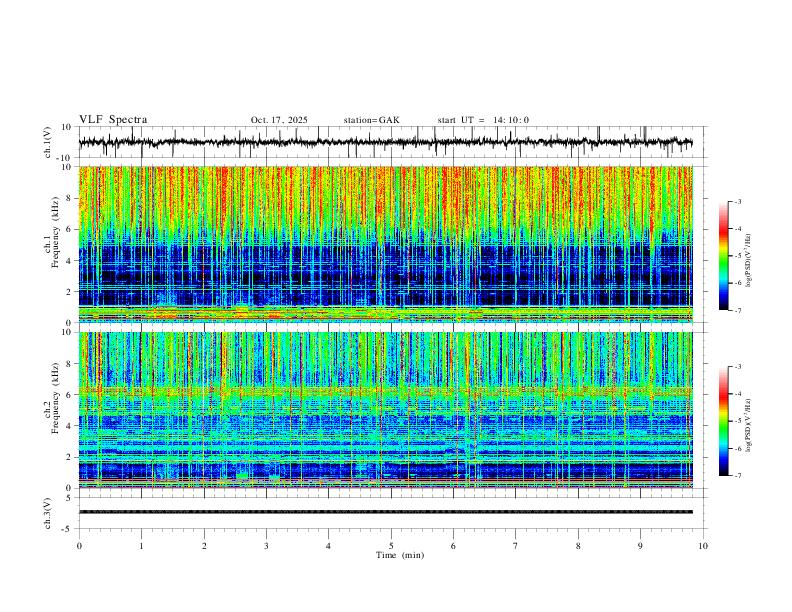Viewport: 792px width, 612px height.
Task: Click the ch.2 spectrogram panel
Action: [x=385, y=410]
